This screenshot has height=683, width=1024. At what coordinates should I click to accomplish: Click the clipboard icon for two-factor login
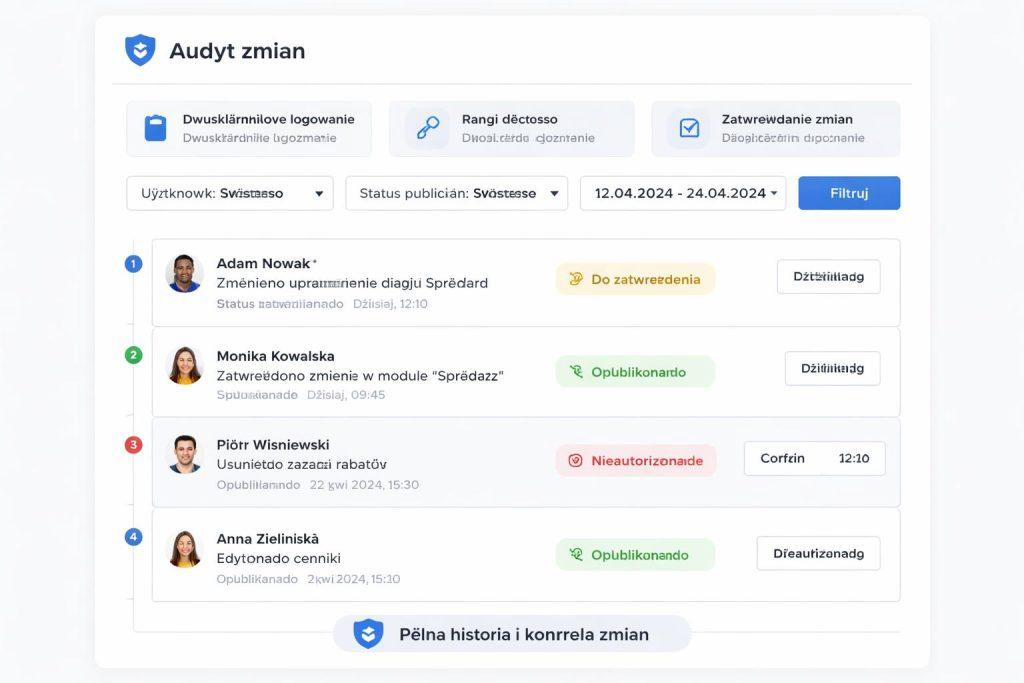155,128
